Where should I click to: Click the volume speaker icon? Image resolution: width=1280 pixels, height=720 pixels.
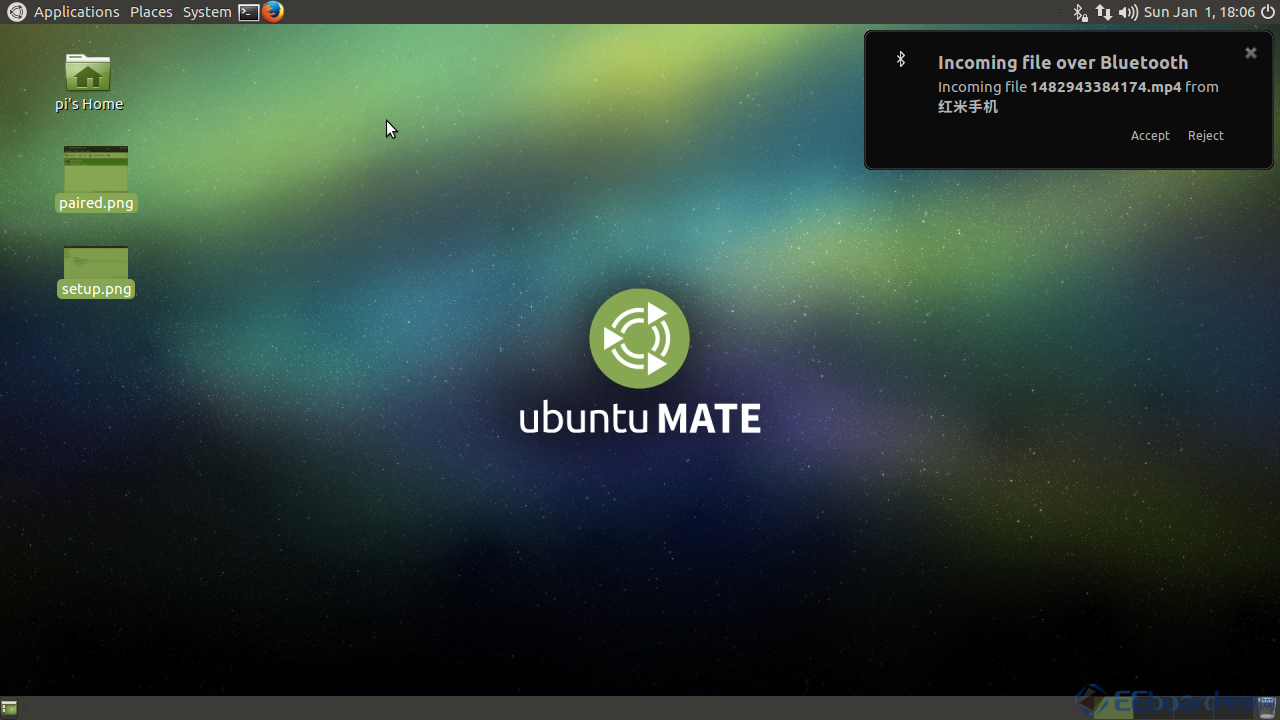[x=1128, y=12]
